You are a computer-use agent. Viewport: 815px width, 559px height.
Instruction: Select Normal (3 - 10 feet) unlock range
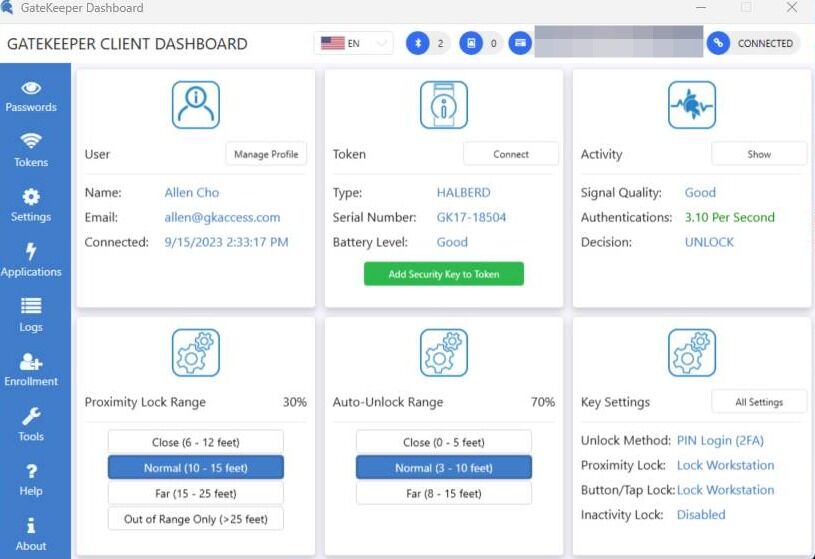tap(444, 467)
